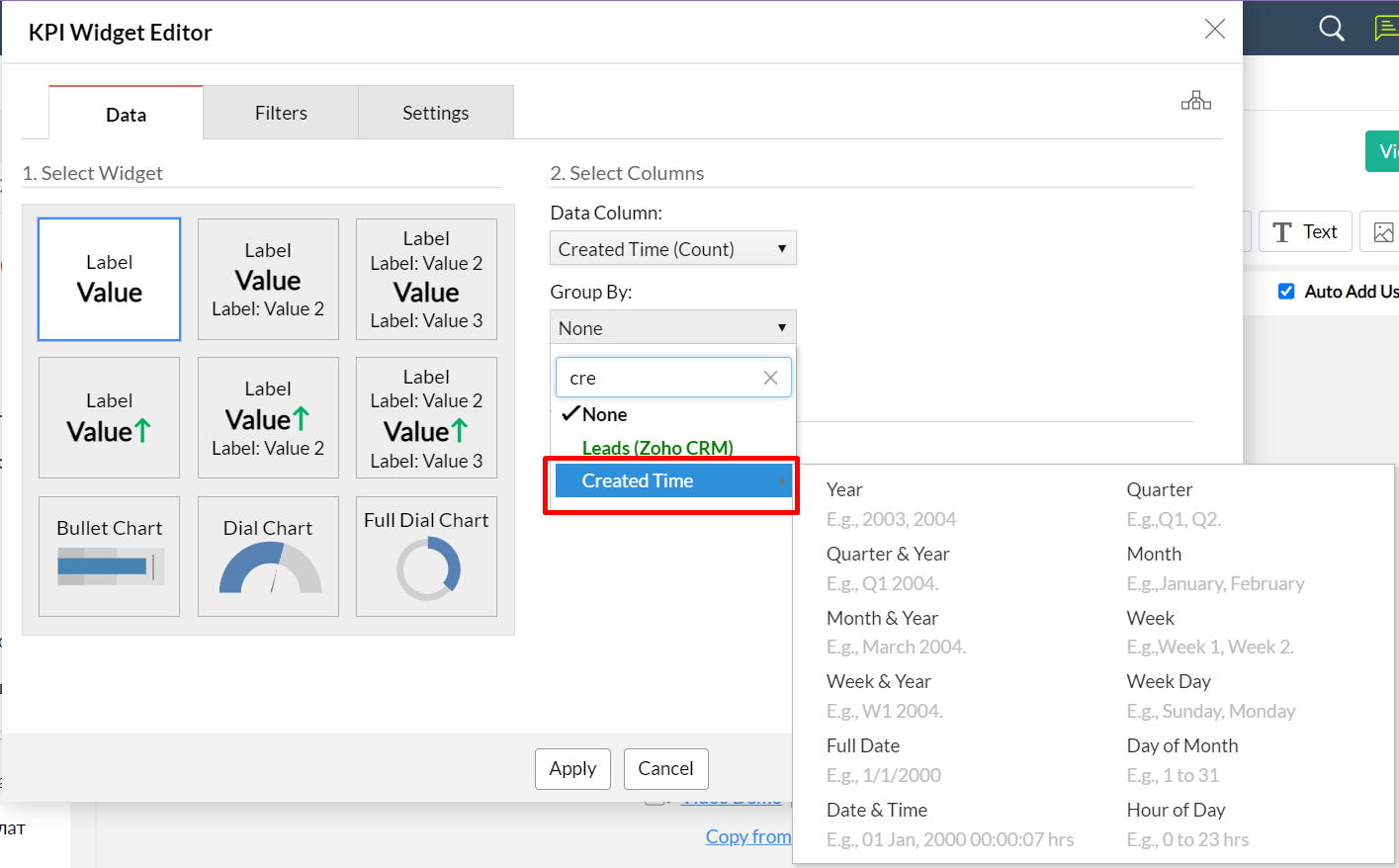
Task: Expand the Group By dropdown
Action: (672, 328)
